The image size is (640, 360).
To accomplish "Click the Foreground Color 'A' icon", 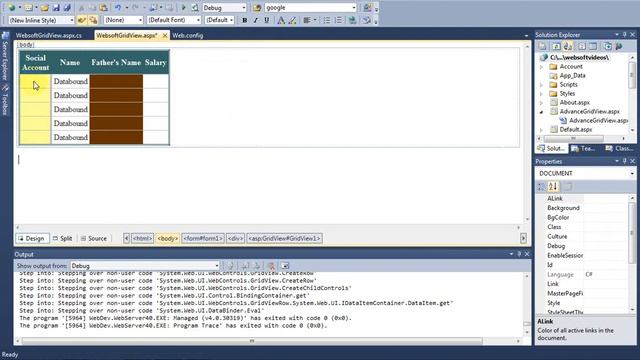I will click(281, 20).
